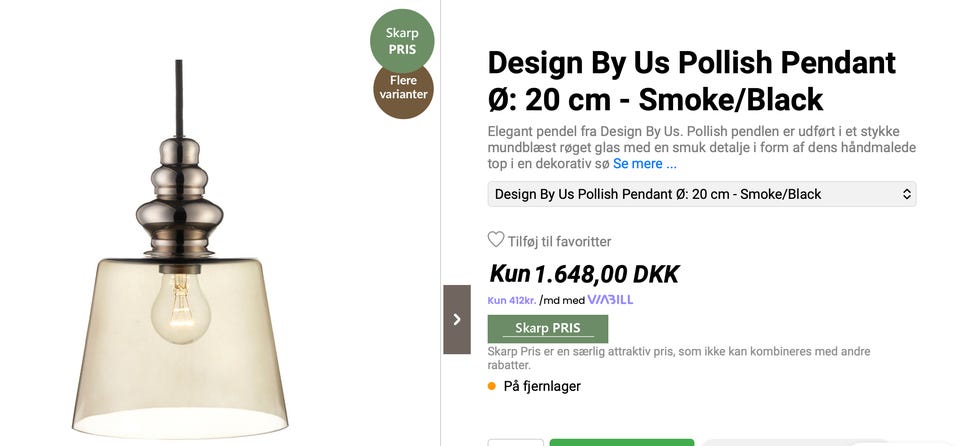
Task: Click the ViaBill logo
Action: pyautogui.click(x=610, y=300)
